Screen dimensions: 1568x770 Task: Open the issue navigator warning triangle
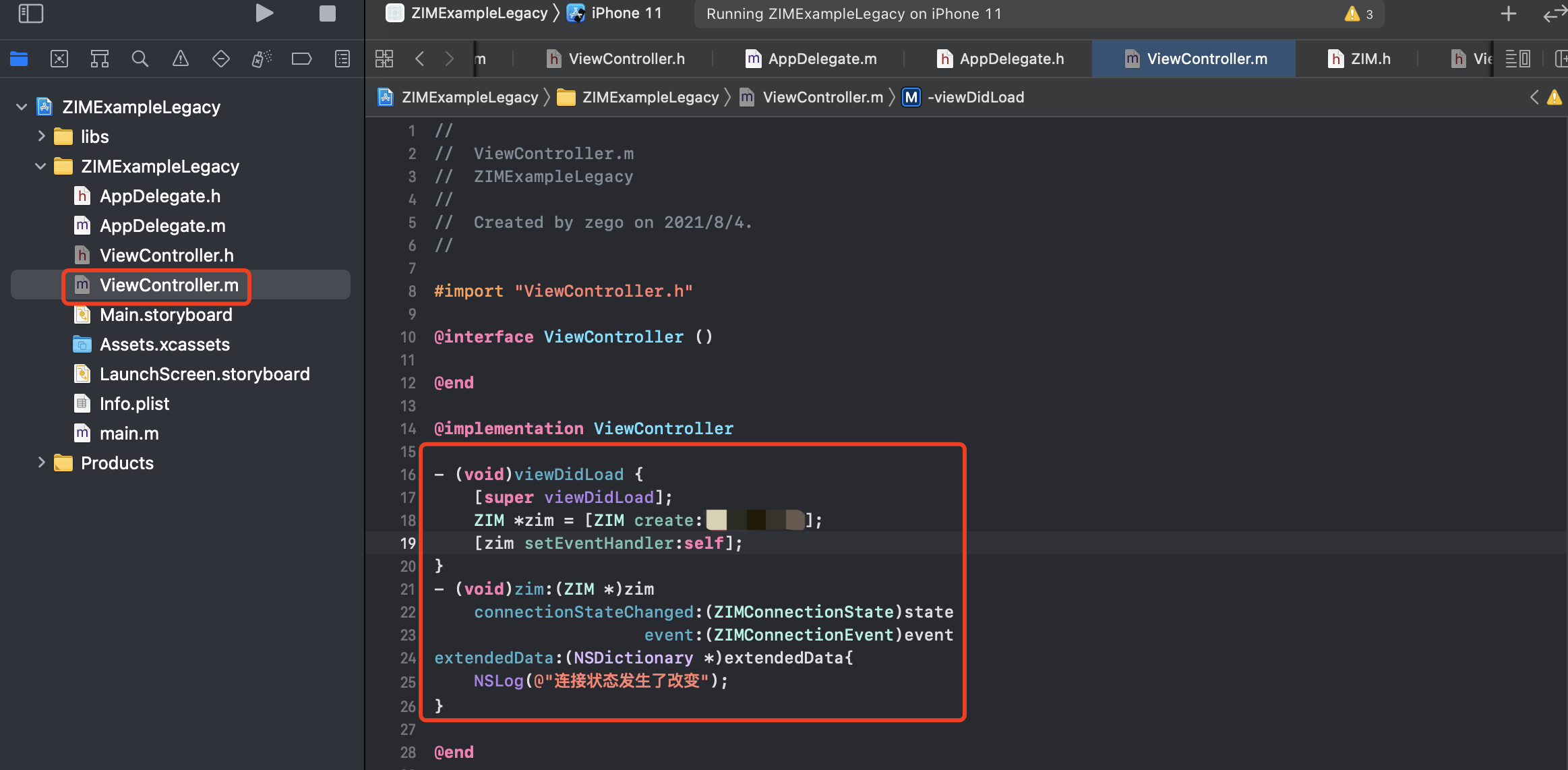181,59
